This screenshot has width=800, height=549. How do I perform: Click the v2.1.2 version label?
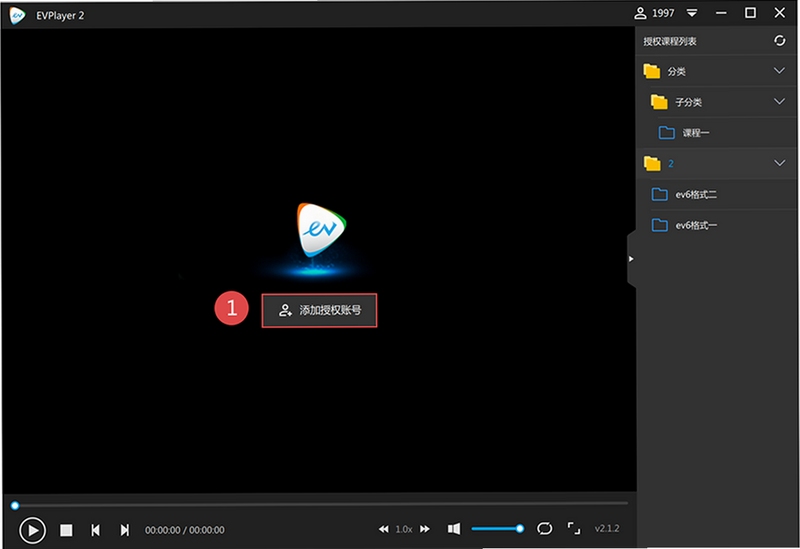point(607,529)
